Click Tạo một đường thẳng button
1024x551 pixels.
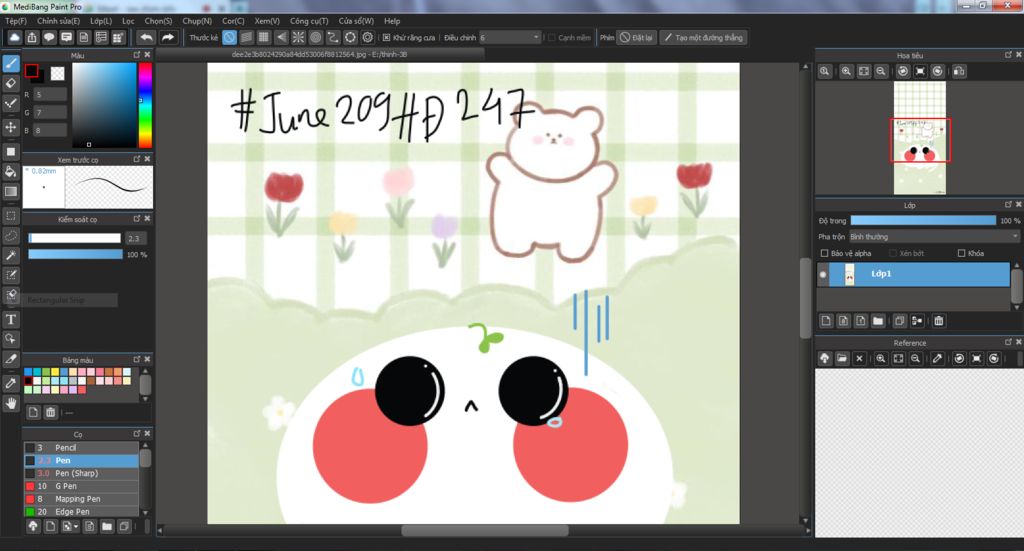[x=703, y=37]
